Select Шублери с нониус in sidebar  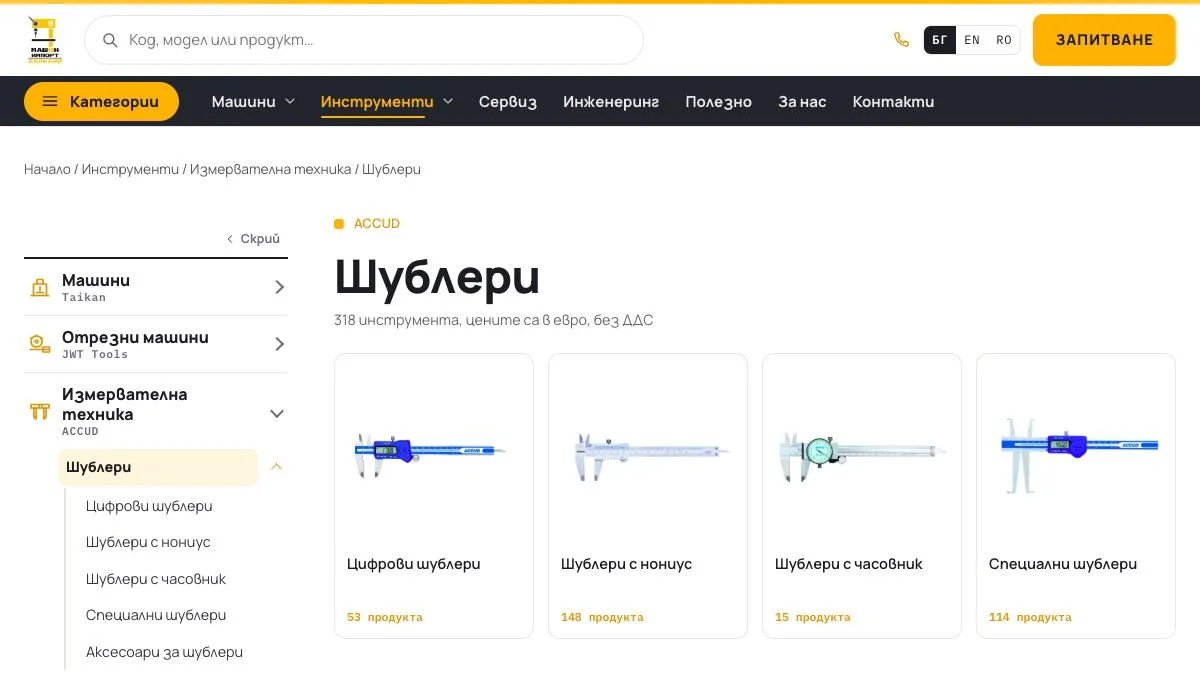tap(148, 542)
